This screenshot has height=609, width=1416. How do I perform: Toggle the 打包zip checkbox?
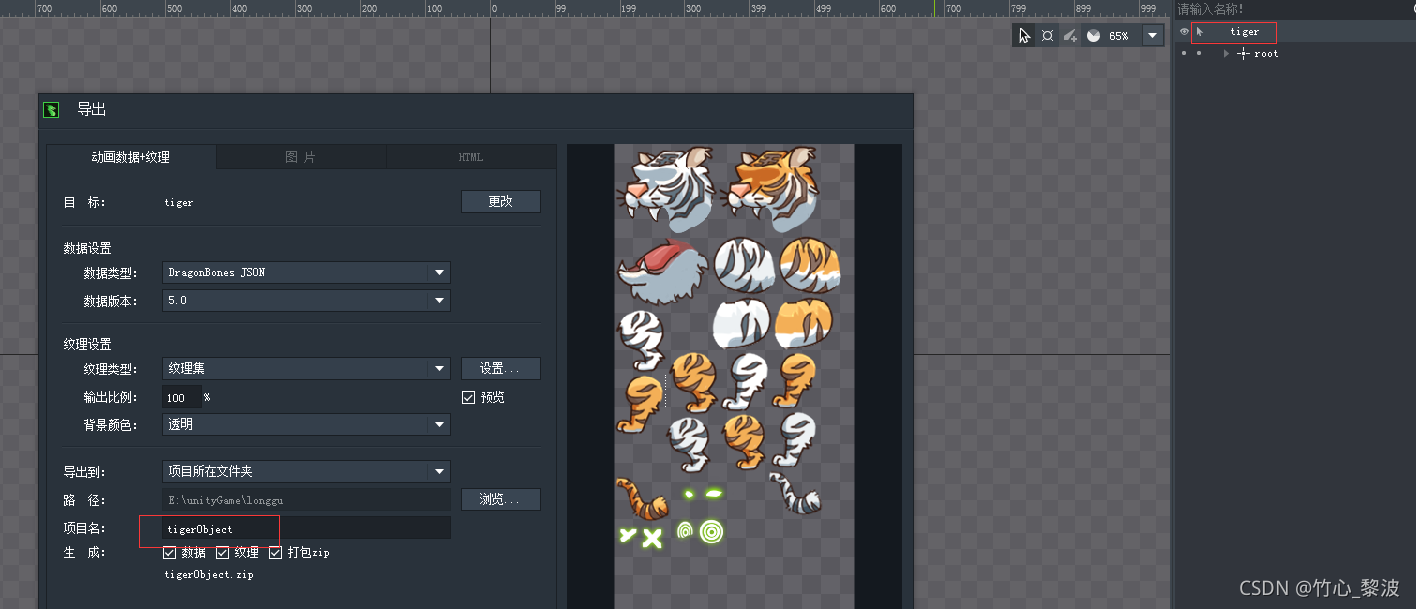pyautogui.click(x=276, y=552)
